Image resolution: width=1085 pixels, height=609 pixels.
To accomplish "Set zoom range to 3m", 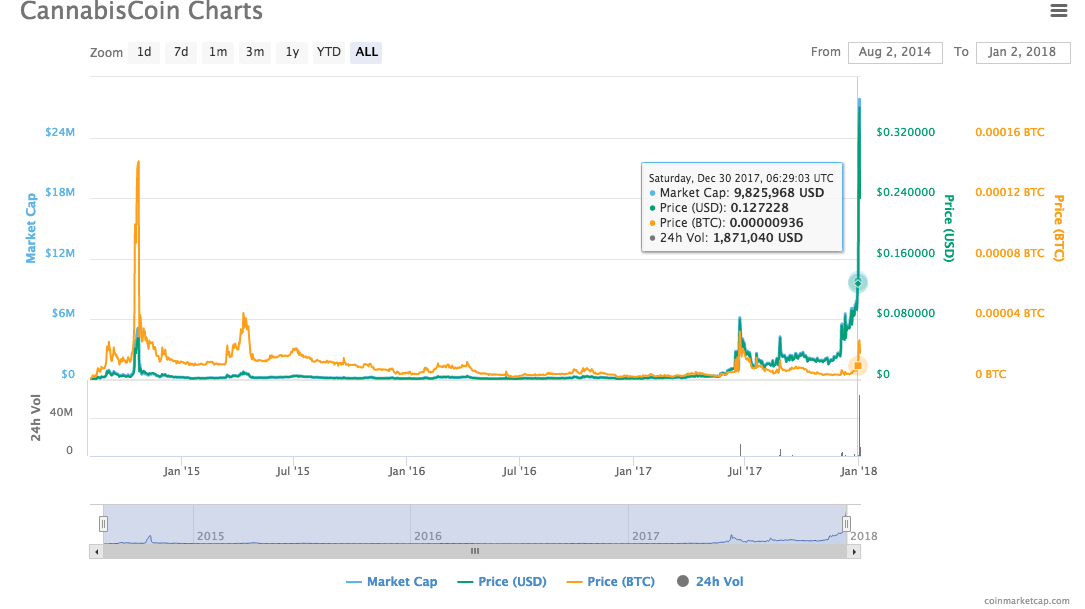I will [x=255, y=52].
